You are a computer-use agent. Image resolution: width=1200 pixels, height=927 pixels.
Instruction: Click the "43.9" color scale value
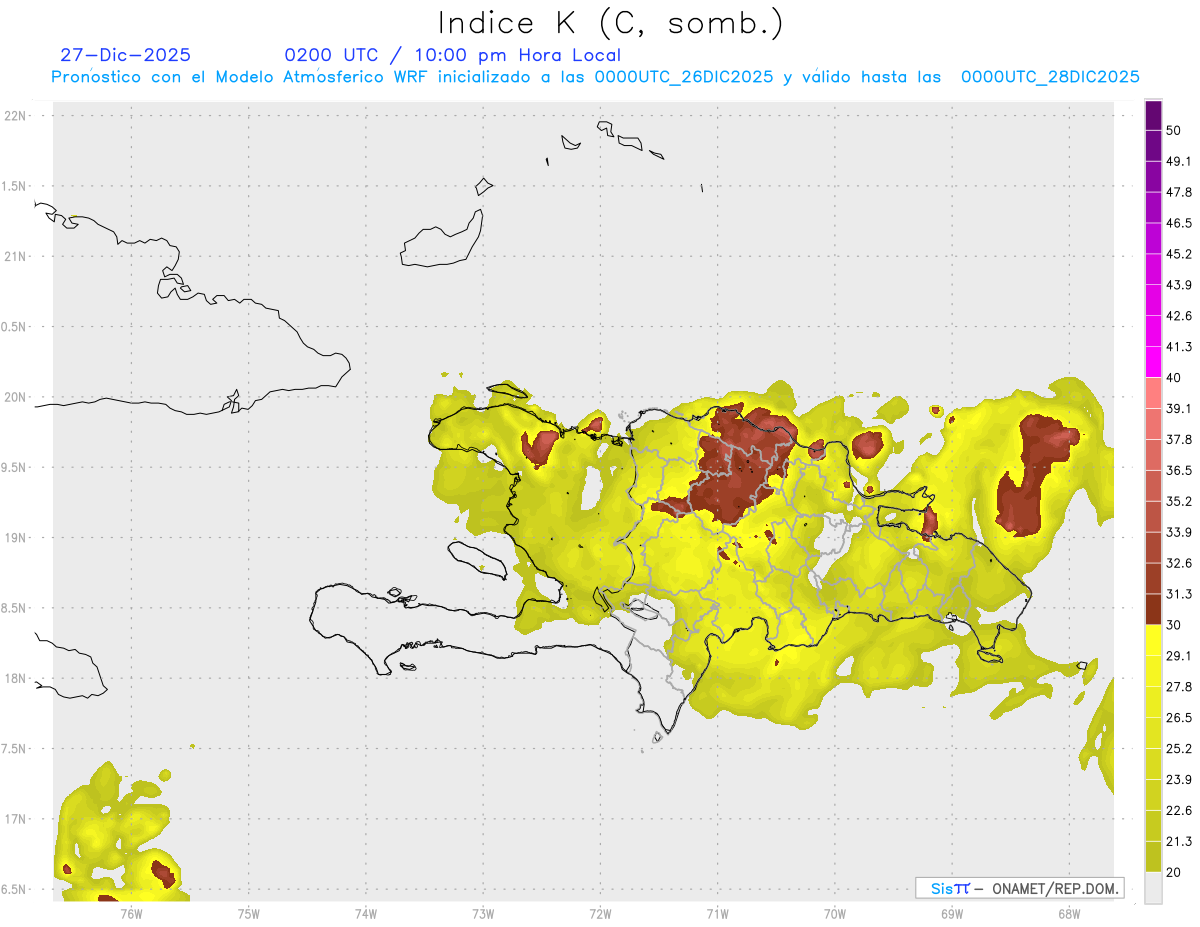pyautogui.click(x=1179, y=285)
